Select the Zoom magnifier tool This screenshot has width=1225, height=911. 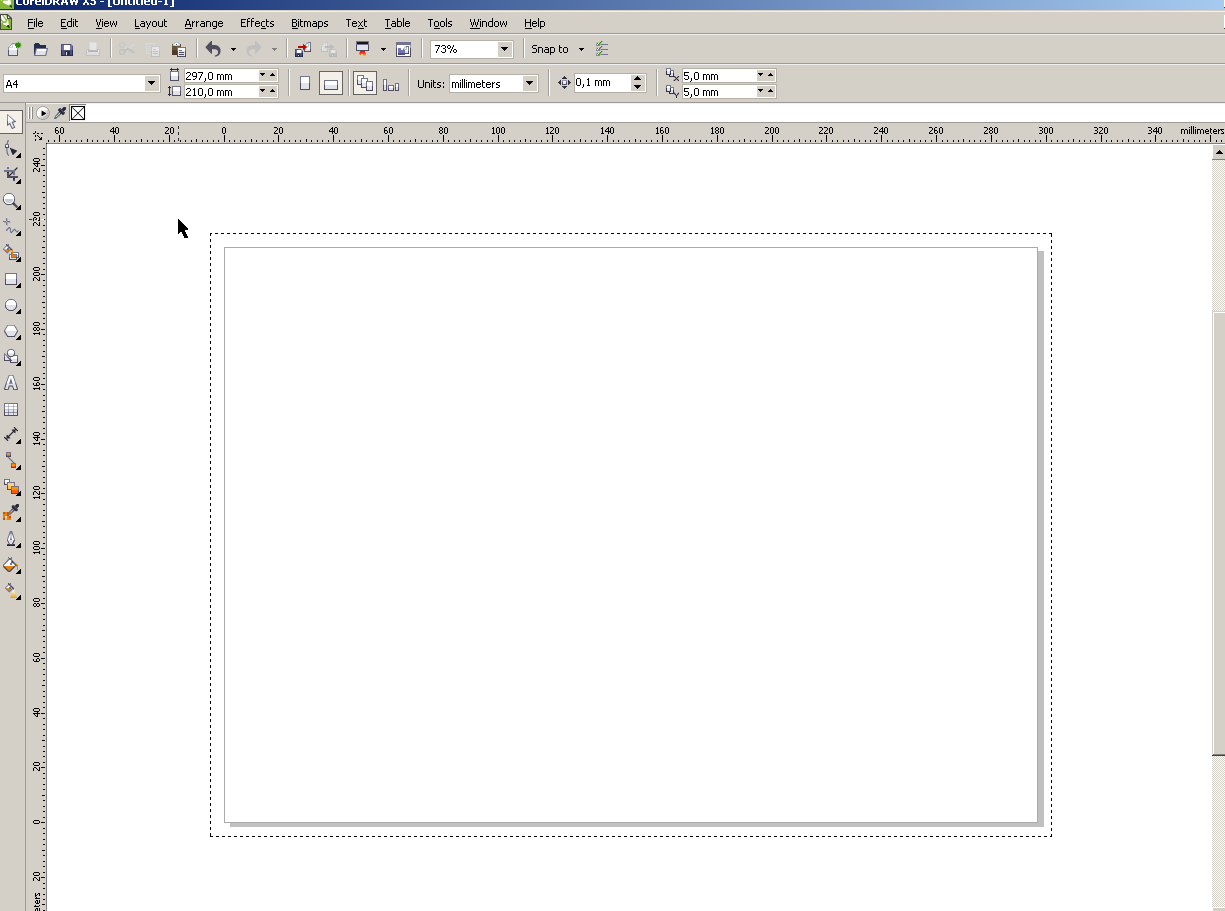click(12, 201)
